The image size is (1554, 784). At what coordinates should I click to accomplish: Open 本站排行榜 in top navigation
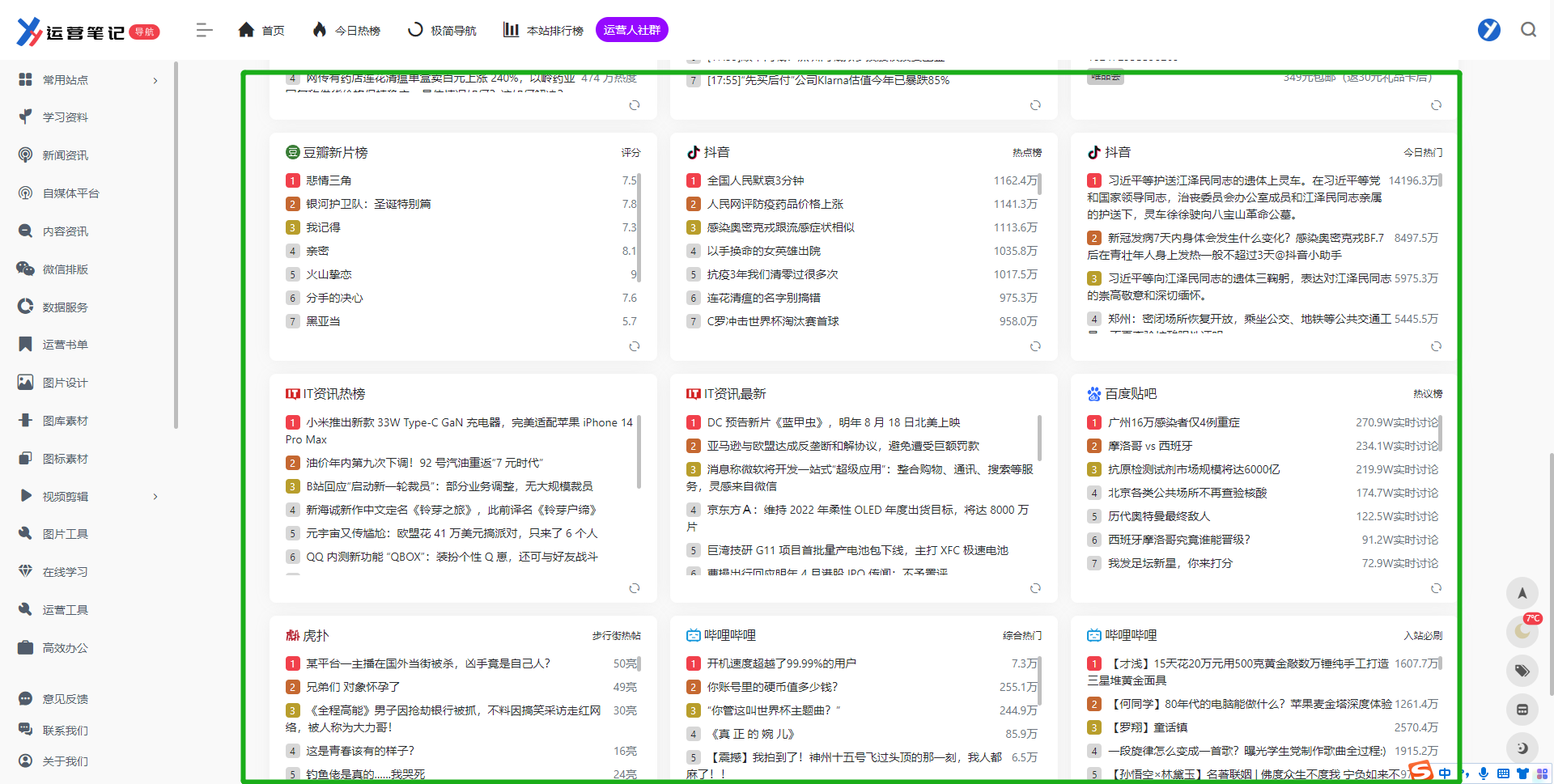click(x=543, y=31)
